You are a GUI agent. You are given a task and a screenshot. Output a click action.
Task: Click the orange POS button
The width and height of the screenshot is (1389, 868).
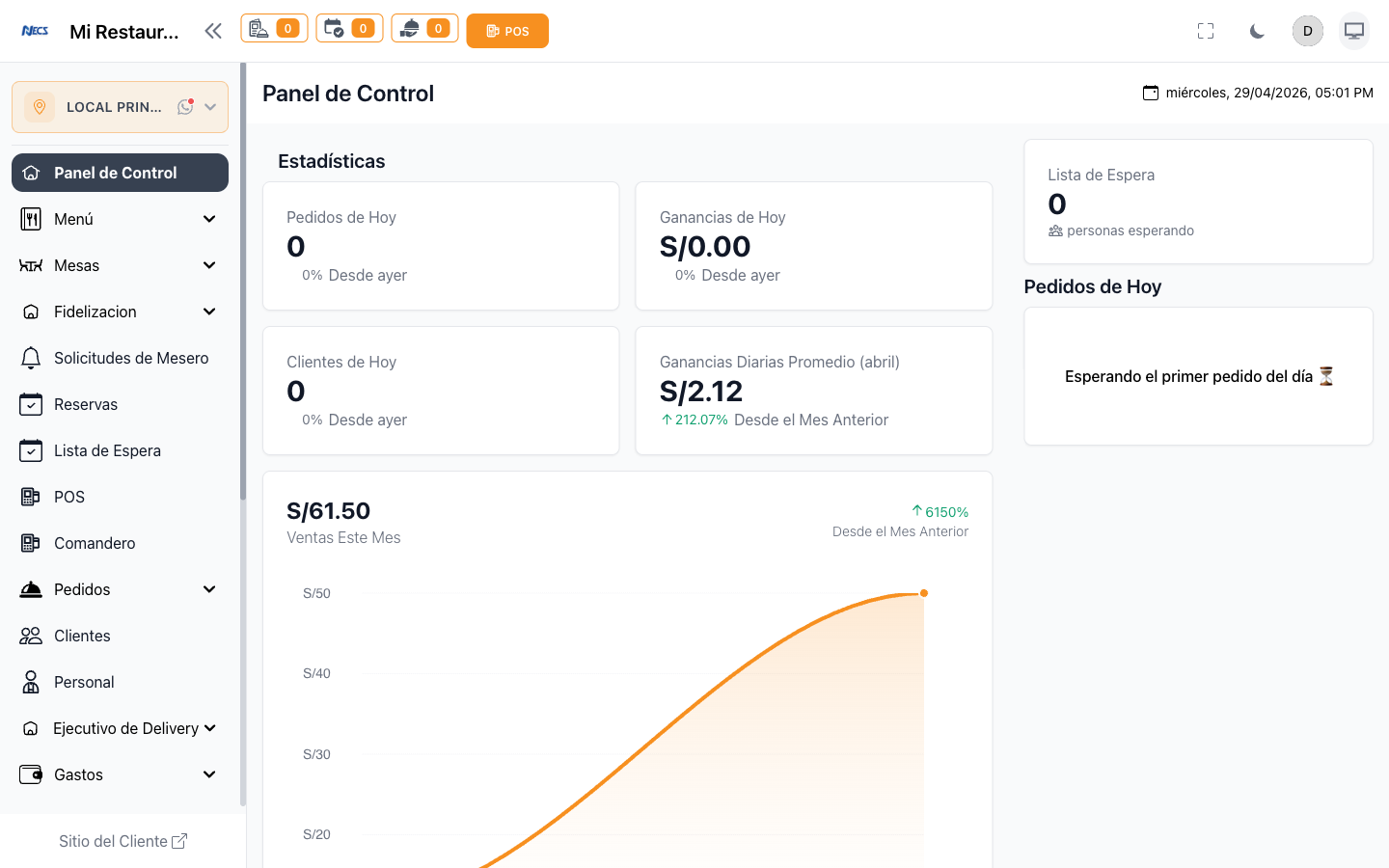click(x=507, y=31)
